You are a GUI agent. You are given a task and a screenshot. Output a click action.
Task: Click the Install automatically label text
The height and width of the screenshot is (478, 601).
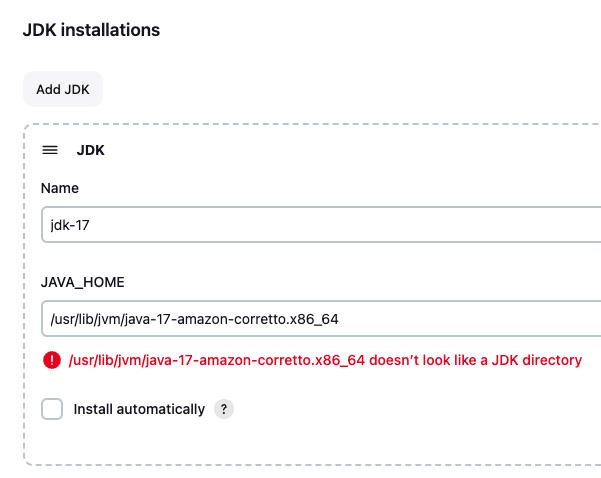[139, 409]
